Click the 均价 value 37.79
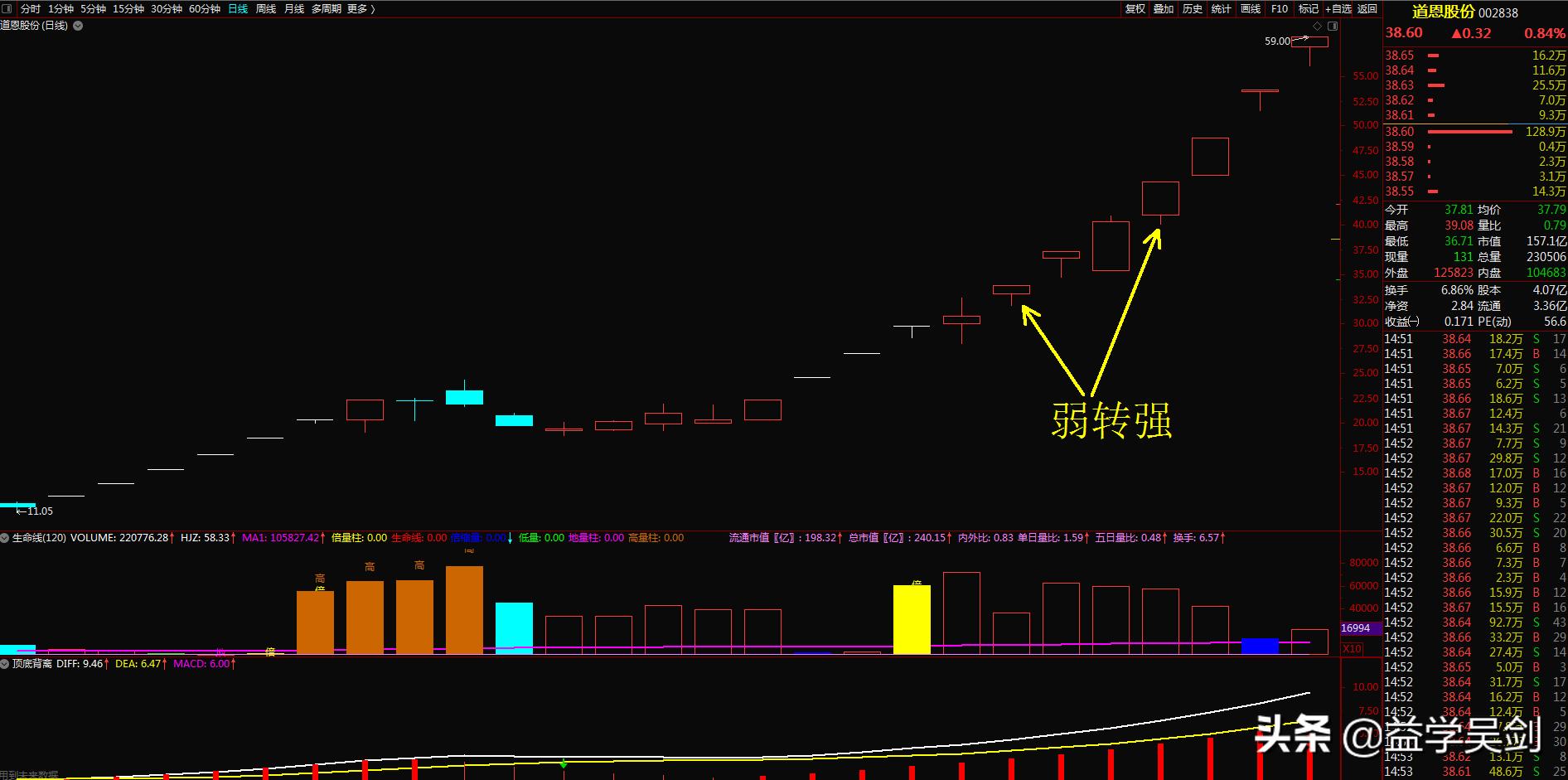The width and height of the screenshot is (1568, 780). click(1551, 210)
